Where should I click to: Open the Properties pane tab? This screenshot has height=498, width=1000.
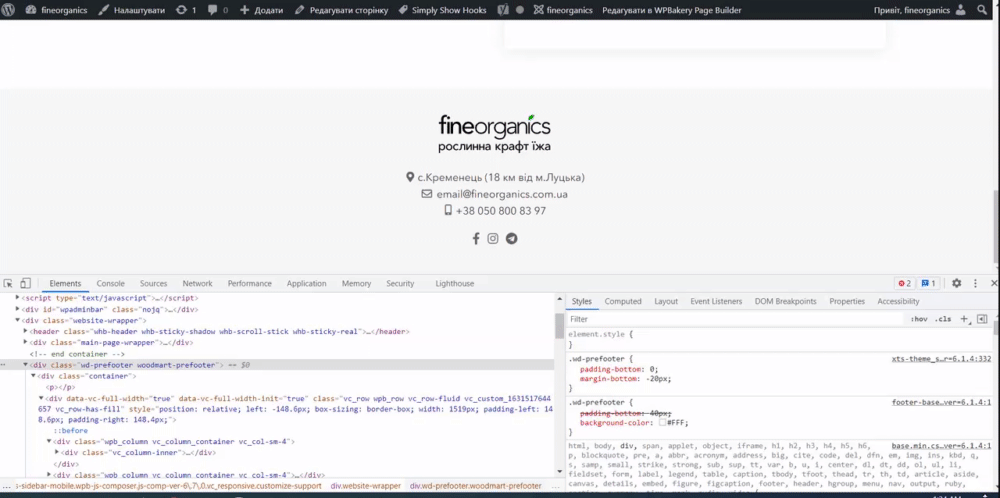click(847, 302)
